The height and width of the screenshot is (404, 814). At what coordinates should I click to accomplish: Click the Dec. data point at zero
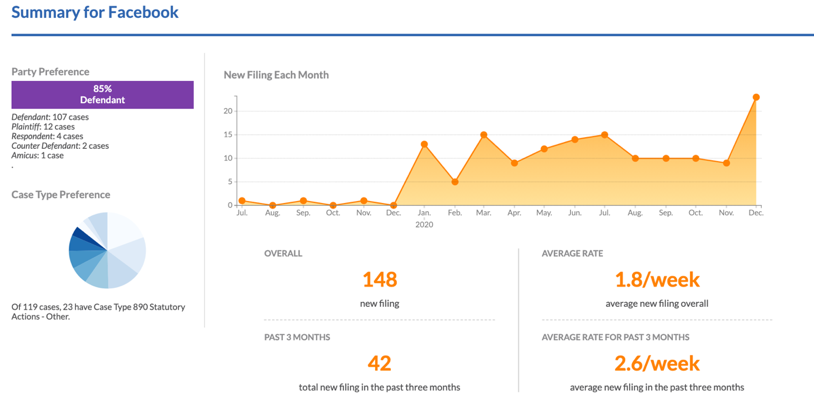pos(394,205)
